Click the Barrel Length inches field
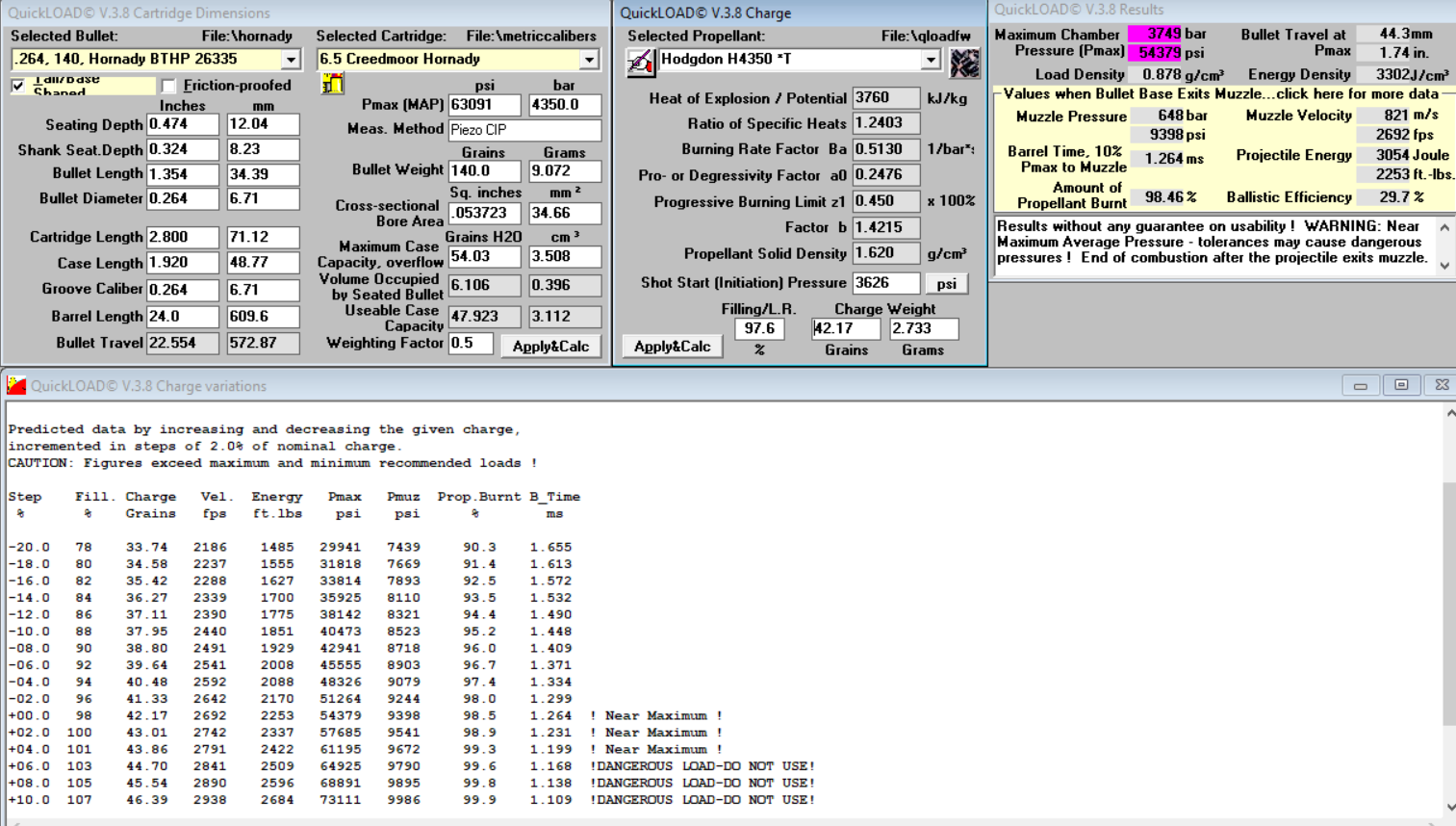1456x826 pixels. click(x=183, y=316)
